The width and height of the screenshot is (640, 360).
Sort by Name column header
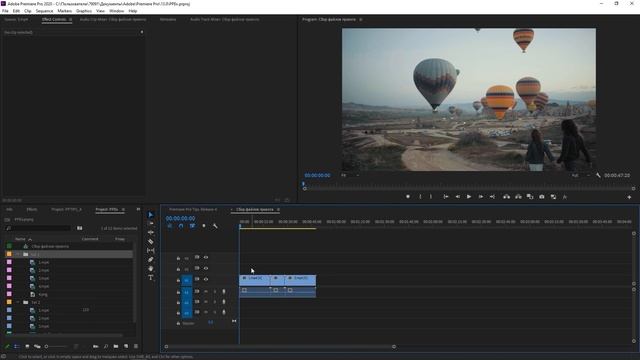tap(20, 239)
